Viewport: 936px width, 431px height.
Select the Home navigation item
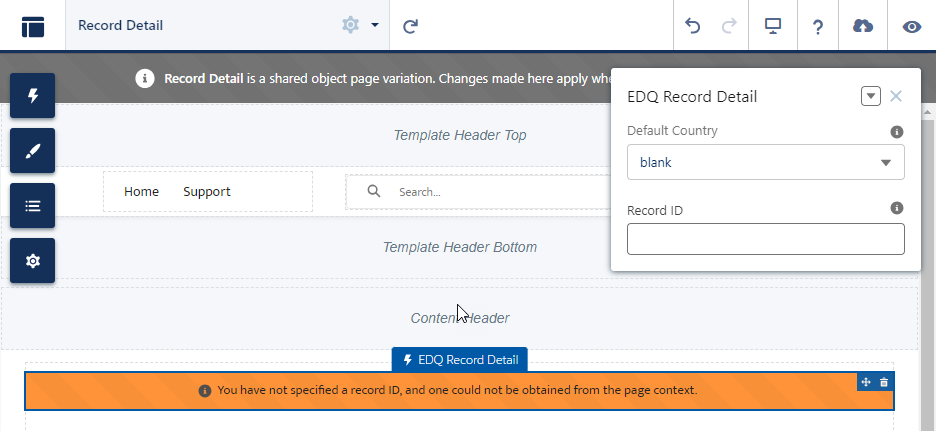click(x=141, y=192)
